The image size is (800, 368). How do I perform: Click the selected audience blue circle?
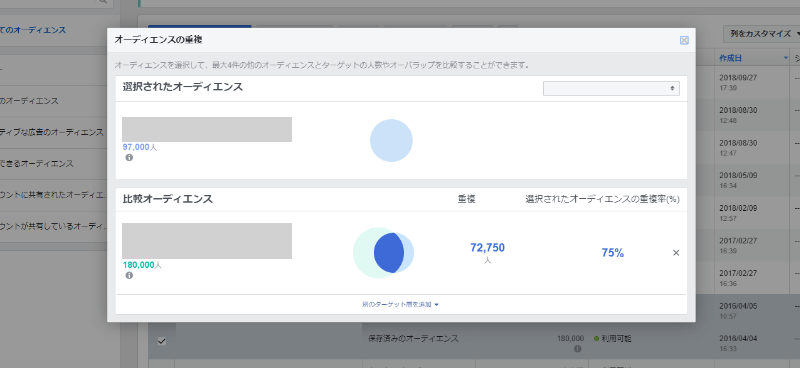click(391, 140)
